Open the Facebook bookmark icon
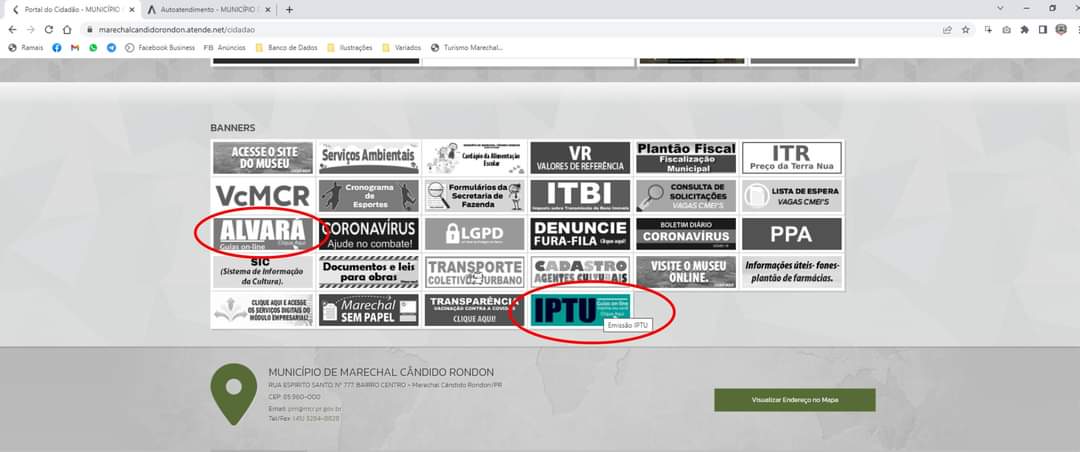Screen dimensions: 1080x452 57,47
